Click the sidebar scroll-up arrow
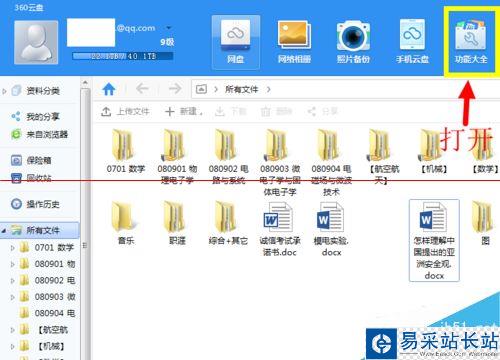This screenshot has width=500, height=360. coord(85,82)
